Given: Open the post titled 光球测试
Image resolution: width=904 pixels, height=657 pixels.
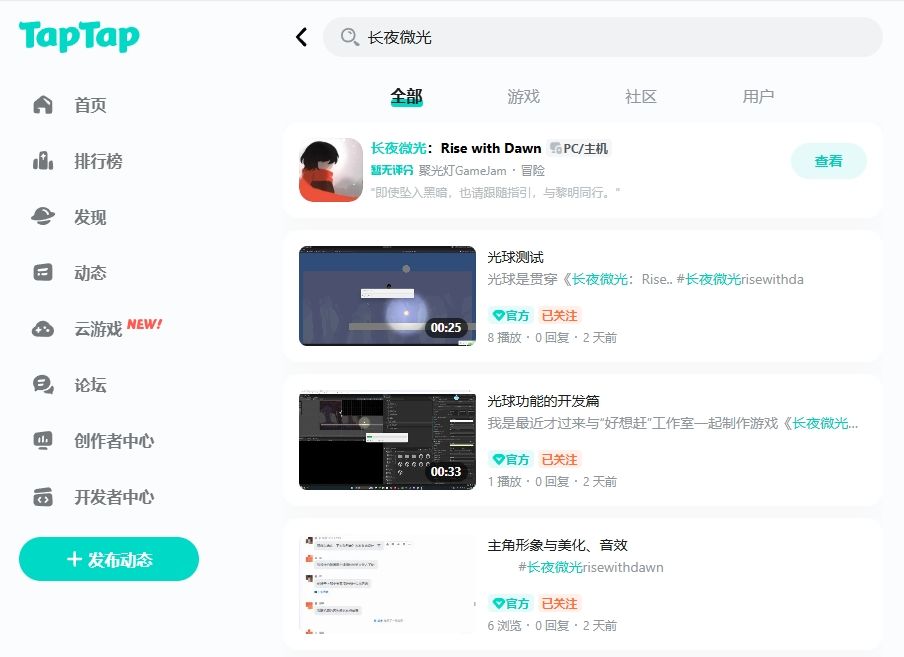Looking at the screenshot, I should pyautogui.click(x=515, y=257).
